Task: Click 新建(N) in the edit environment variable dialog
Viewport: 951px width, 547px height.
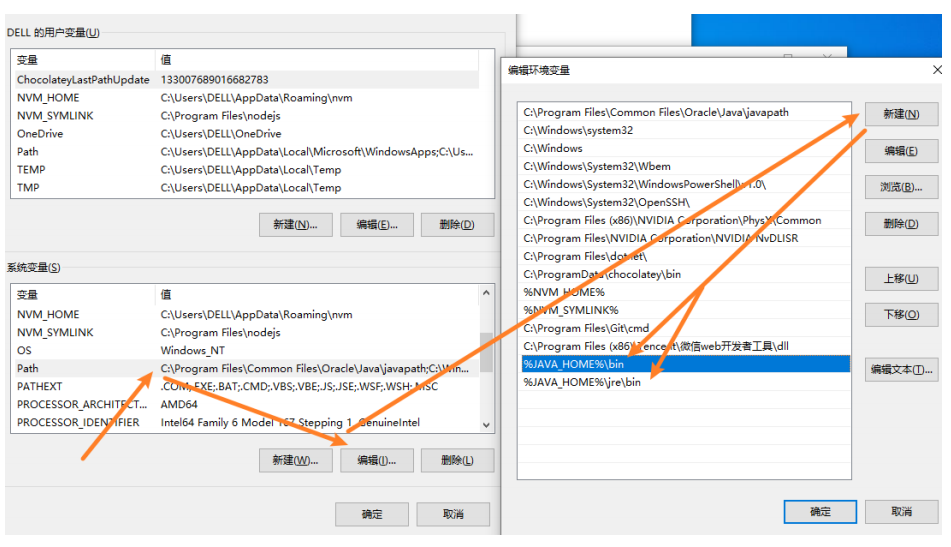Action: [x=901, y=115]
